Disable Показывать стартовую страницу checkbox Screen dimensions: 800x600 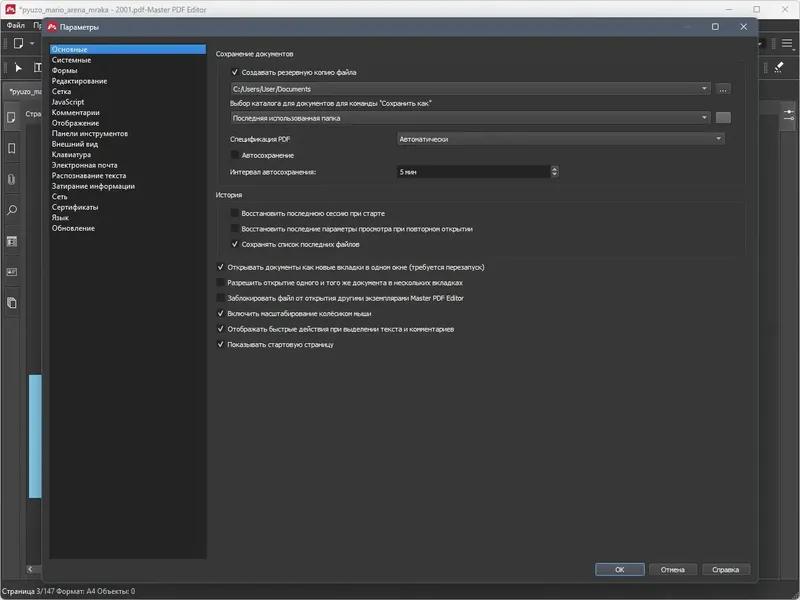pos(220,345)
